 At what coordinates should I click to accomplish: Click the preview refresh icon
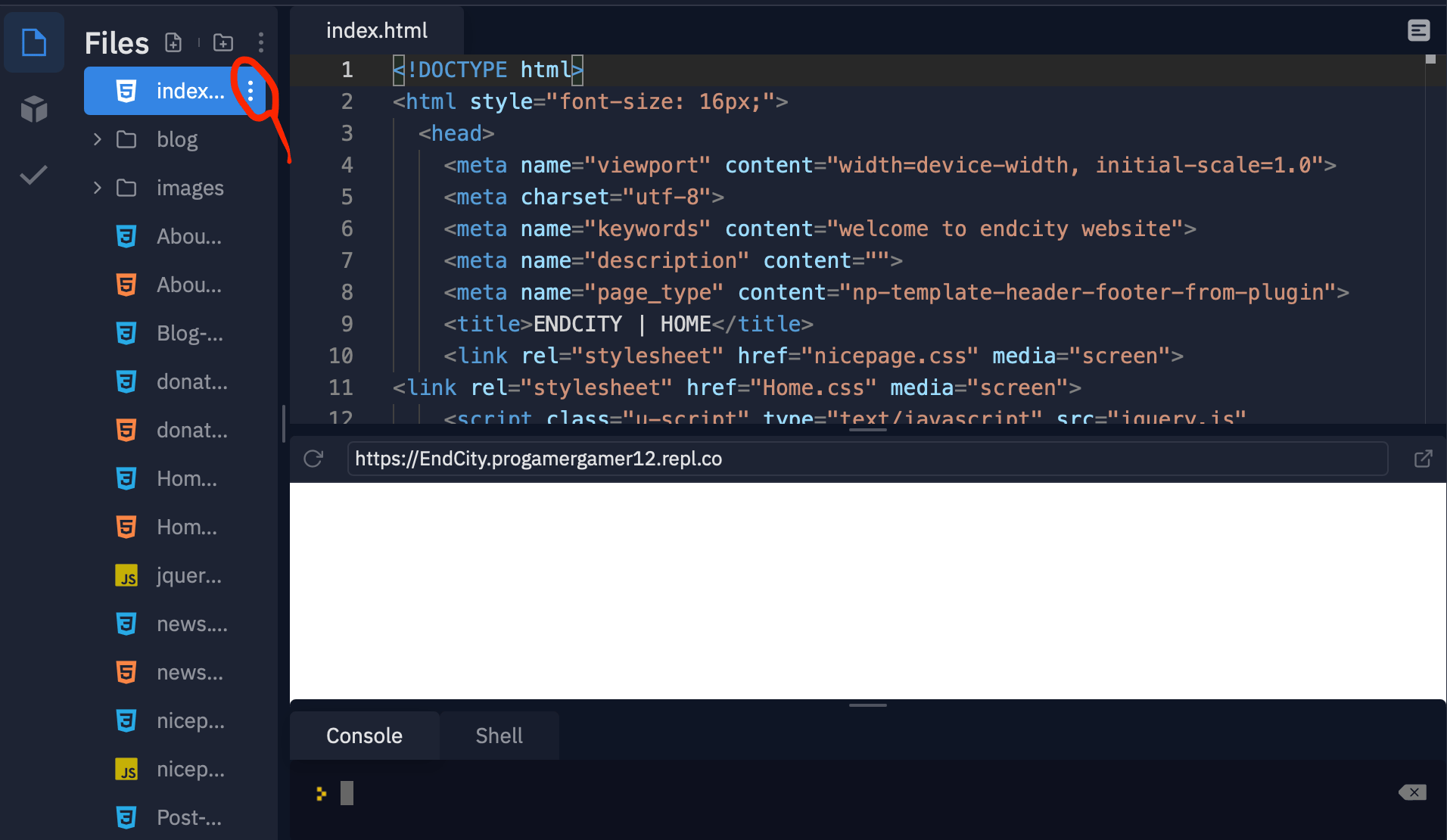tap(313, 459)
